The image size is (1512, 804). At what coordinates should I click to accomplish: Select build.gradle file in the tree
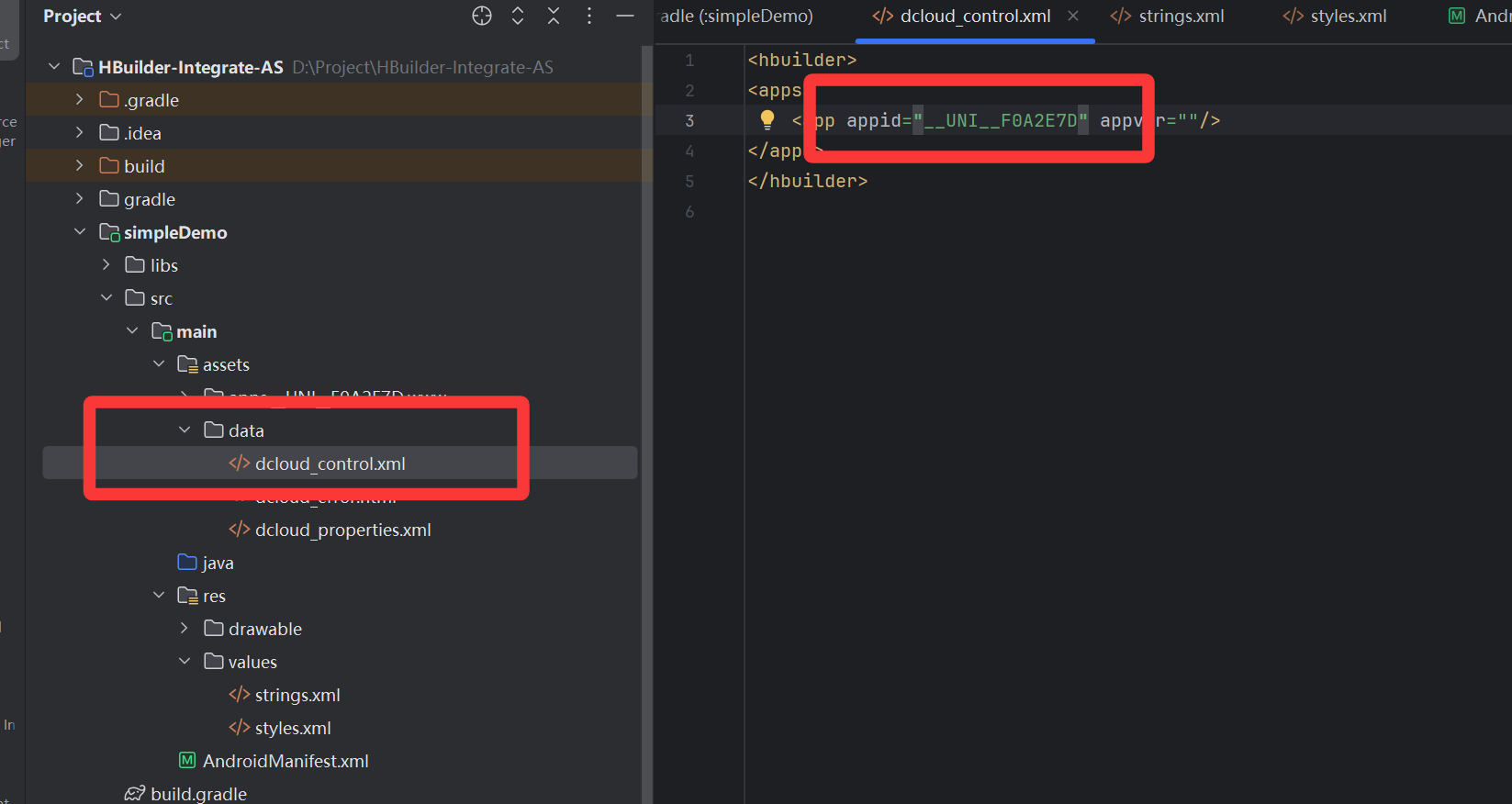[x=198, y=794]
